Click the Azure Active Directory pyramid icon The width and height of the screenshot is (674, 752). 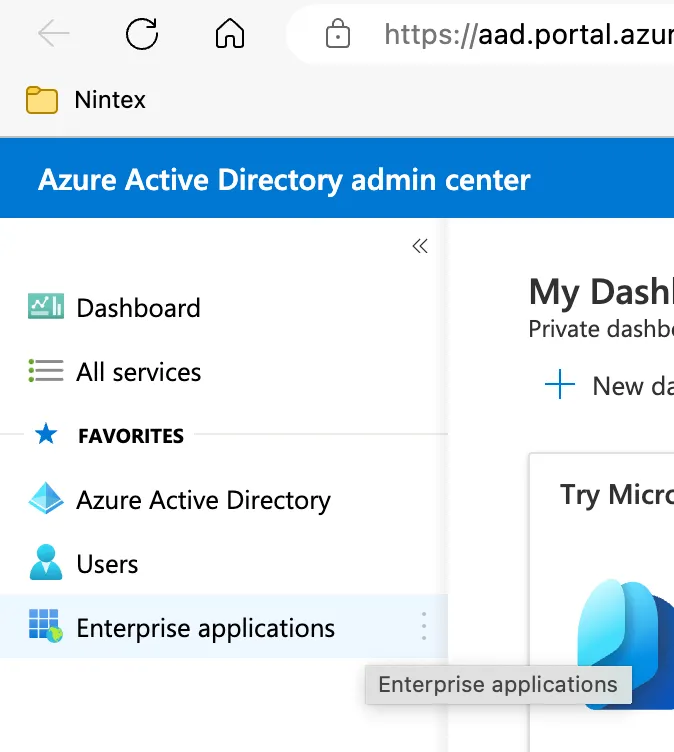point(46,498)
